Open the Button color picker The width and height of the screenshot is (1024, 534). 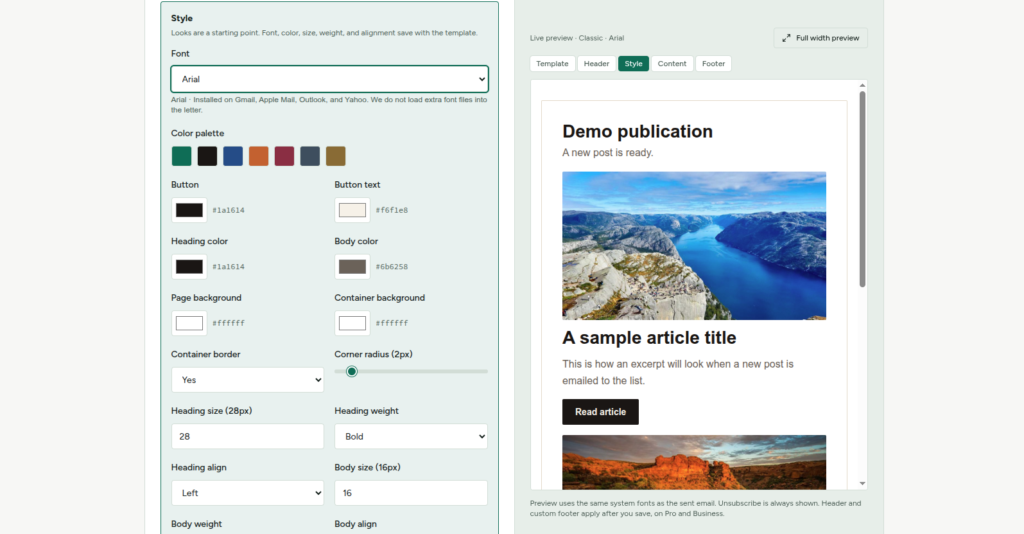(189, 210)
